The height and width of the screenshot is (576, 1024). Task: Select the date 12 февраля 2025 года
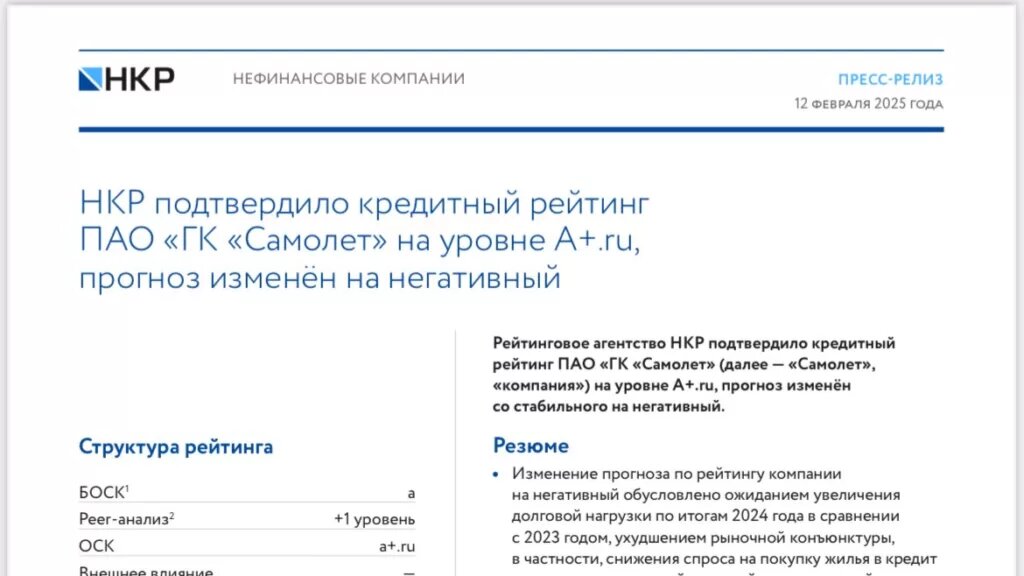[x=869, y=104]
